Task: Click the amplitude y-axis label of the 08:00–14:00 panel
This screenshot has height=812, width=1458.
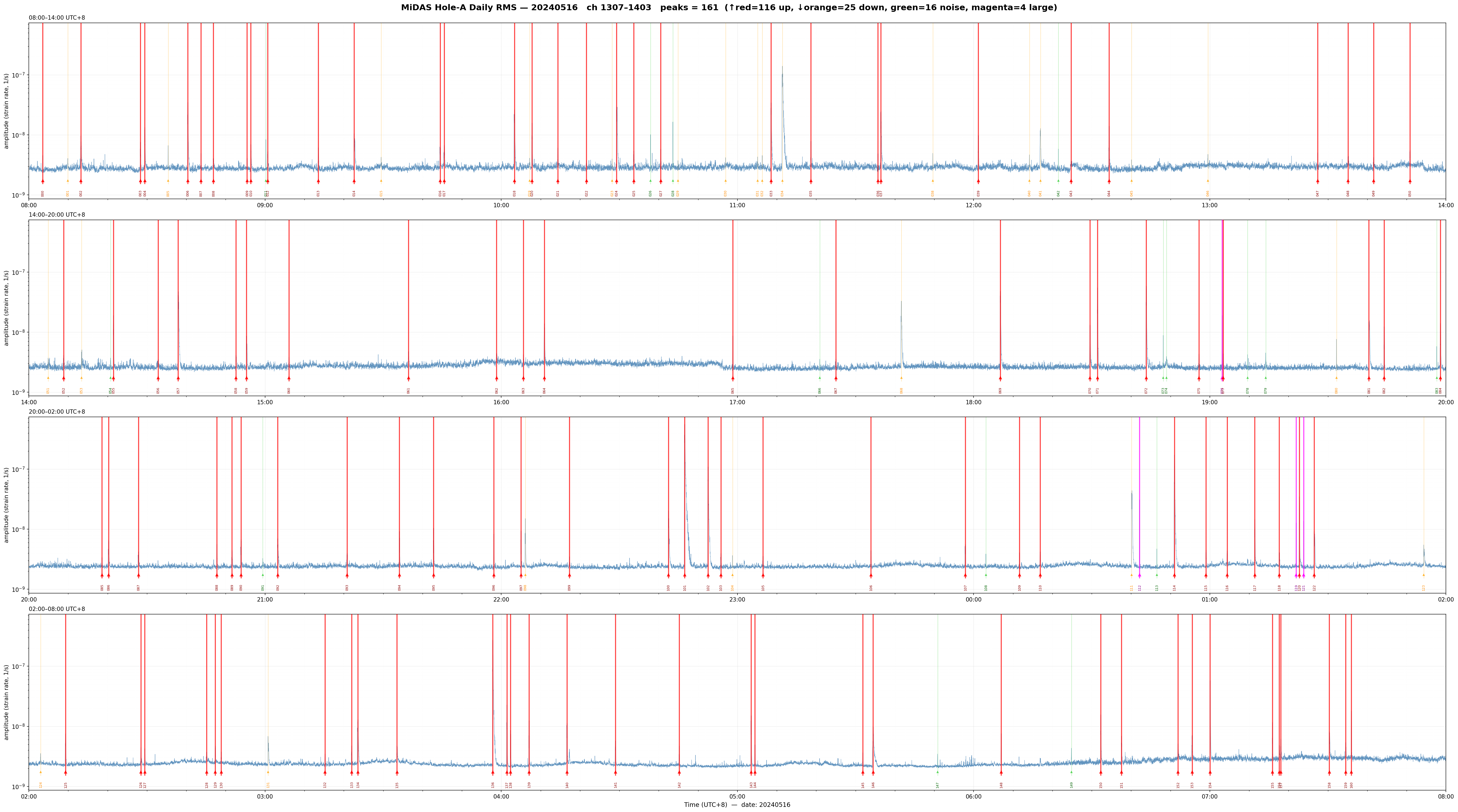Action: point(7,111)
